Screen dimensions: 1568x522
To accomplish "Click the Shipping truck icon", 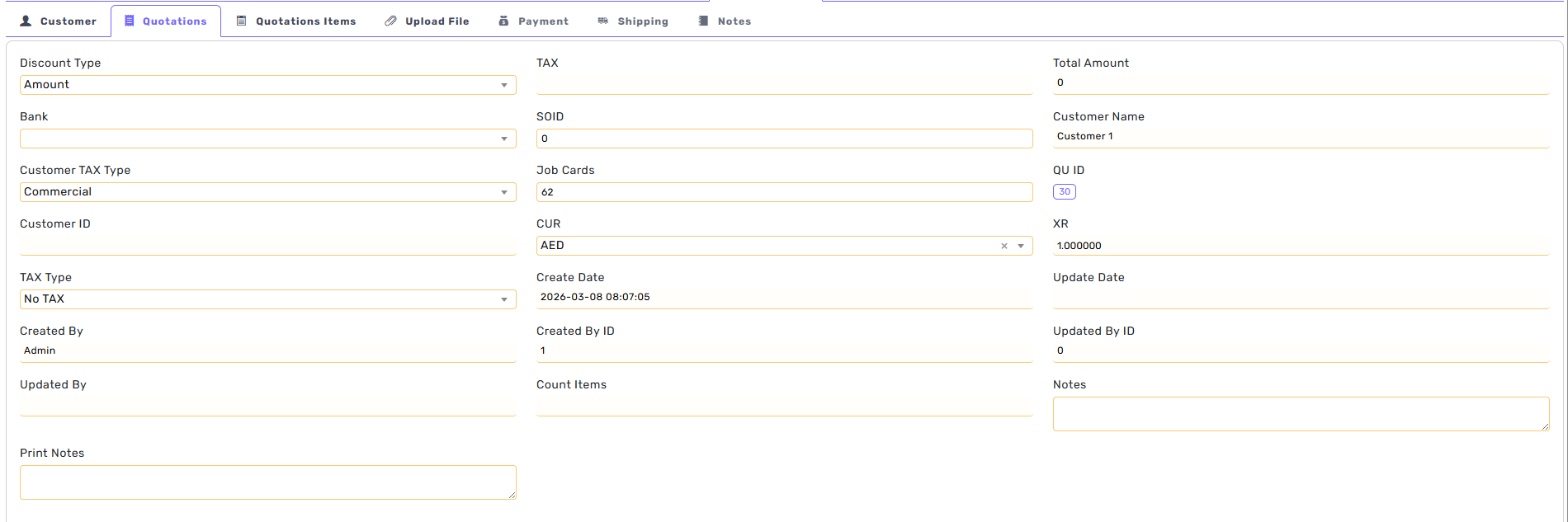I will point(603,21).
